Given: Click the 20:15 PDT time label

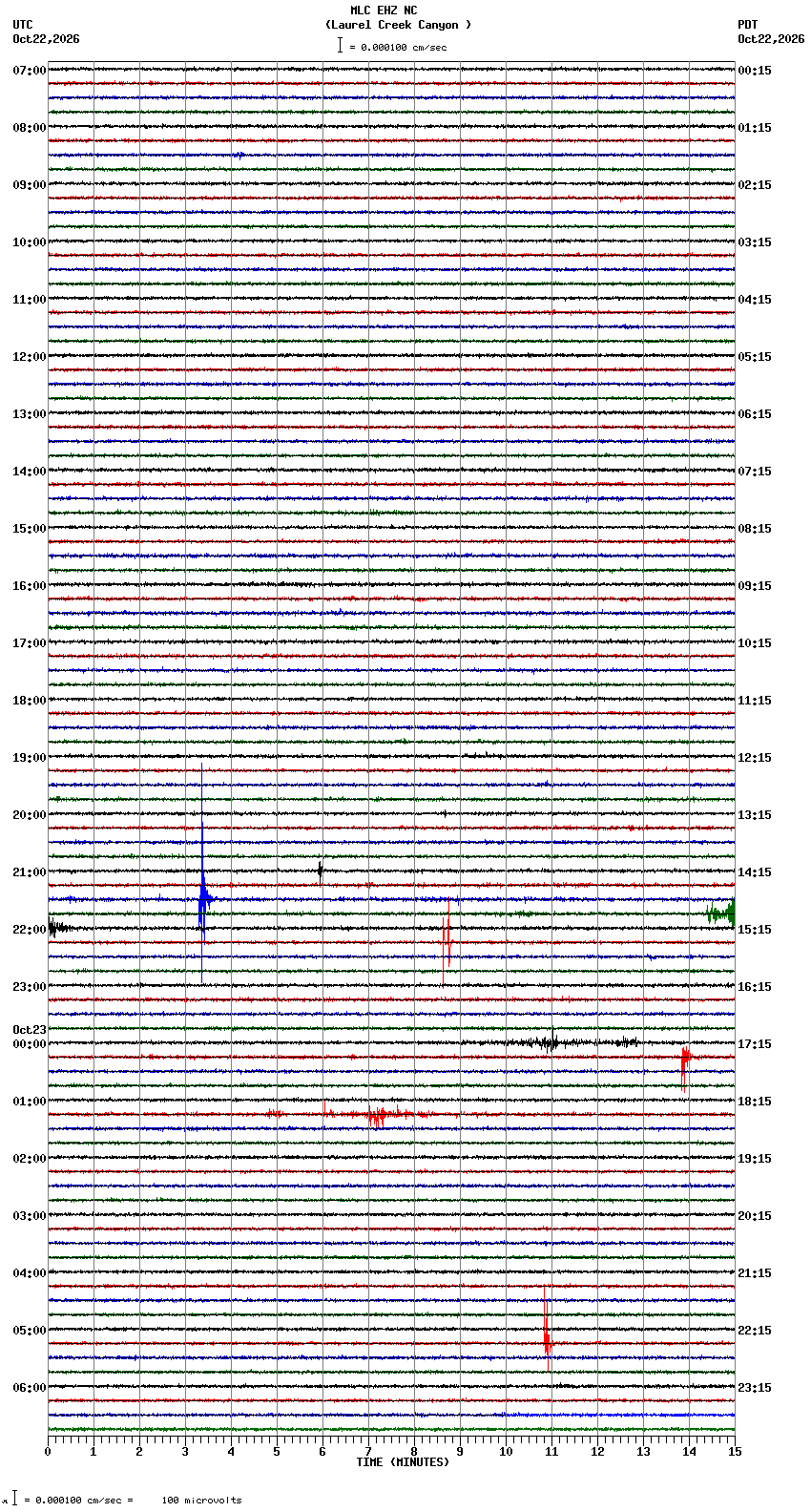Looking at the screenshot, I should [755, 1216].
